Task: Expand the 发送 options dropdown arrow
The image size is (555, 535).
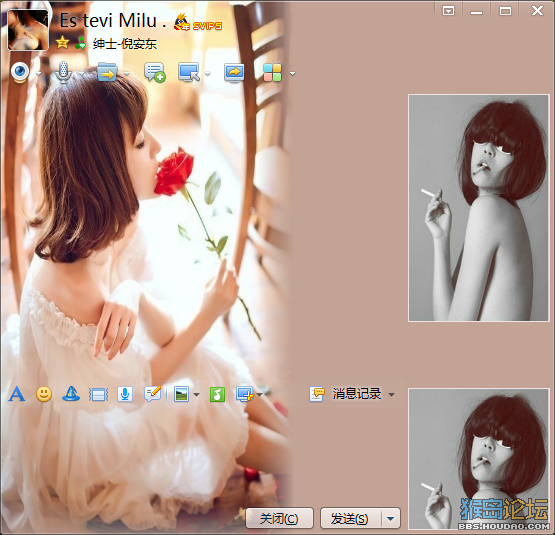Action: [x=391, y=519]
